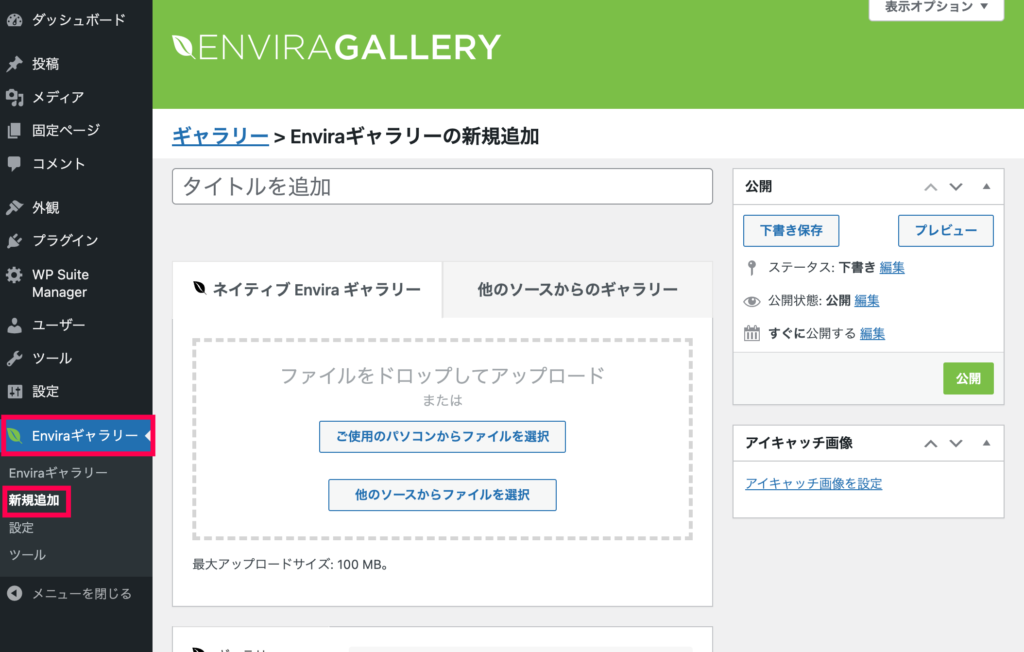Click 他のソースからファイルを選択 button
The width and height of the screenshot is (1024, 652).
coord(442,495)
